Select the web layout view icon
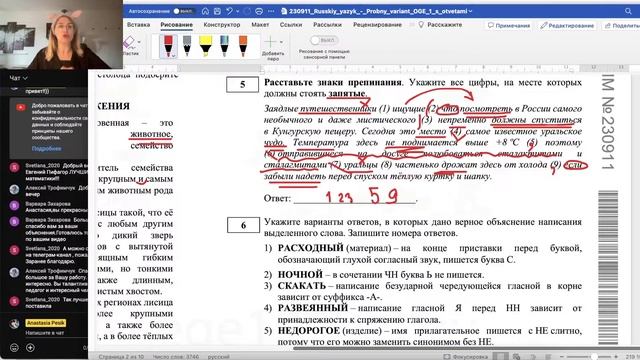640x360 pixels. pos(516,357)
